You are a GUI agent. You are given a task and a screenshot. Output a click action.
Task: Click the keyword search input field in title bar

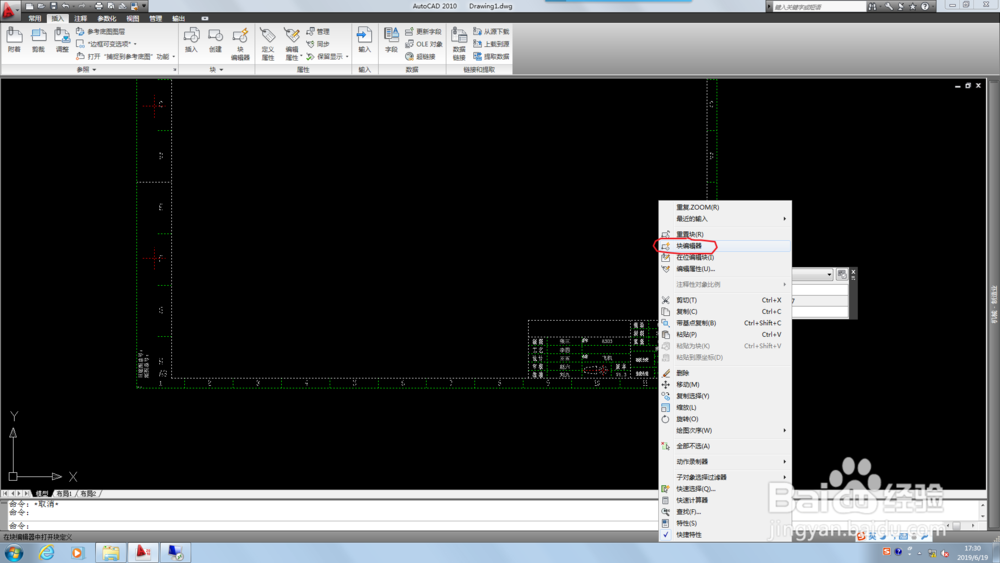click(819, 6)
